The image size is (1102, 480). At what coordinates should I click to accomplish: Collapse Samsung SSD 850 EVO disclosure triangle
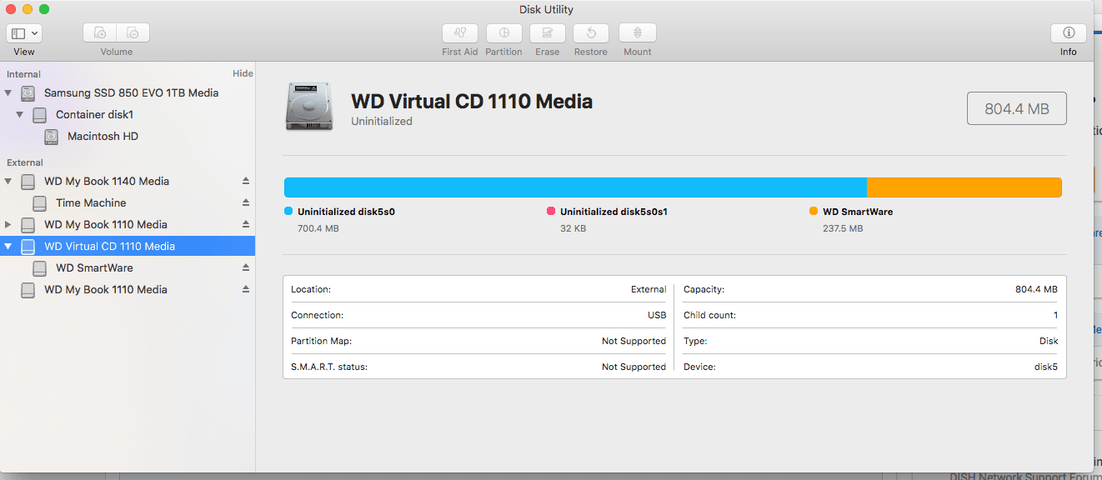[8, 93]
